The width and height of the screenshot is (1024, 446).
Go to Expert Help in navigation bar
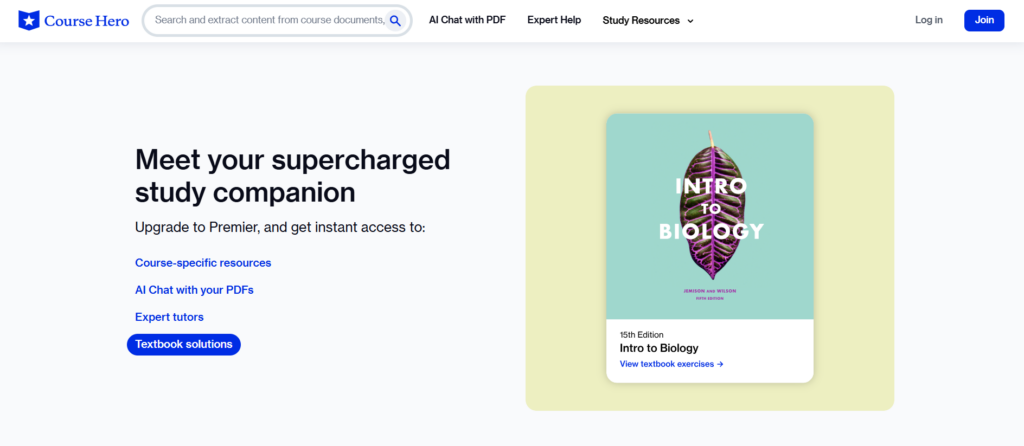[x=554, y=20]
